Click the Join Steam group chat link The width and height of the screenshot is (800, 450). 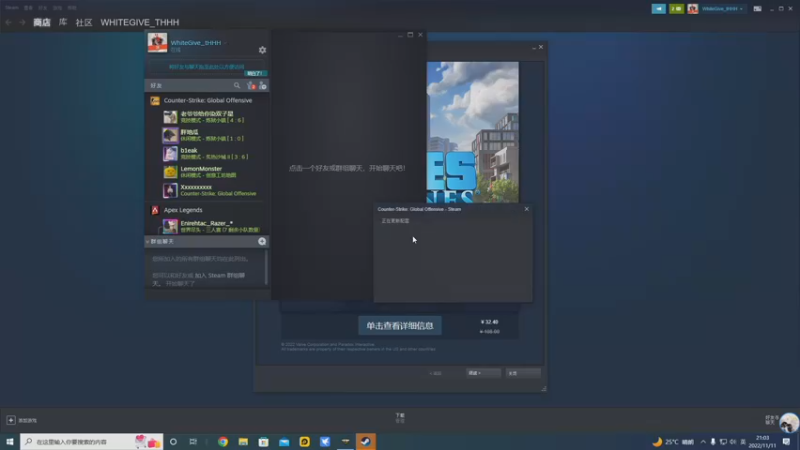[x=219, y=276]
